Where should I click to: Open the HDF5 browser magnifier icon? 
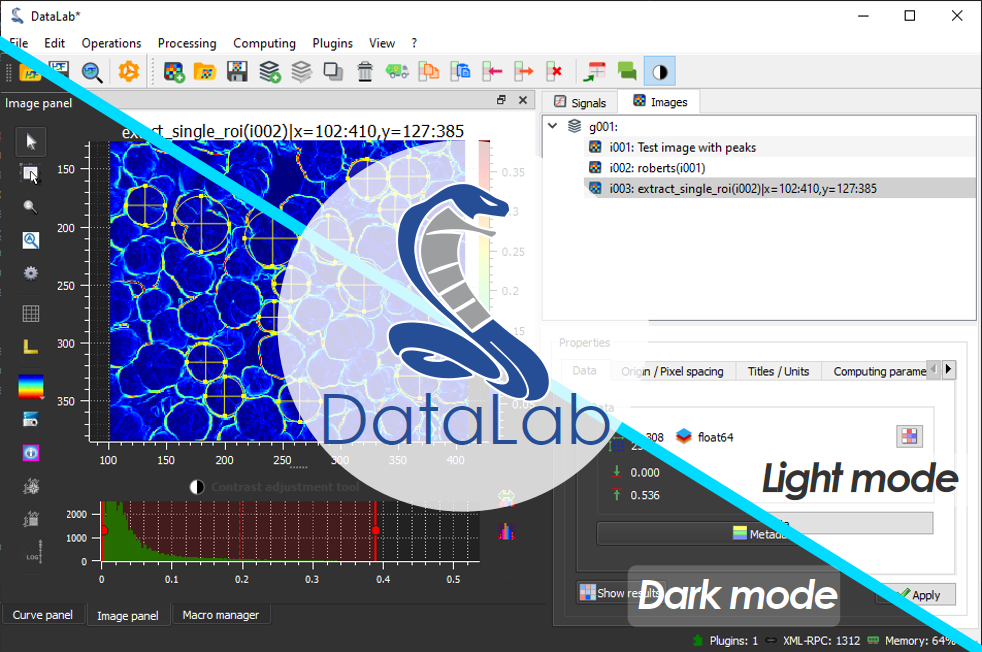[x=92, y=71]
